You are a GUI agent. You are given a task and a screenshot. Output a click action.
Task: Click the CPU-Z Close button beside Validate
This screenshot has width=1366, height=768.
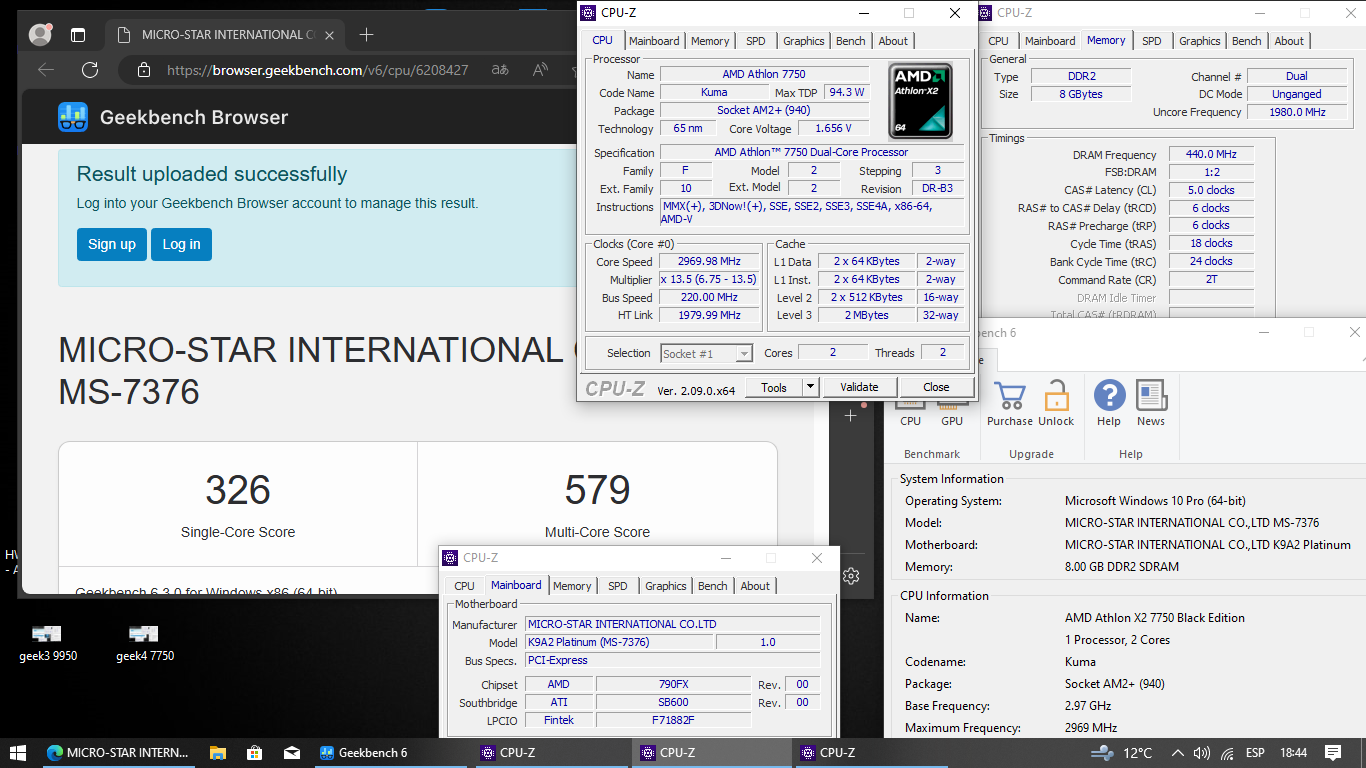tap(936, 387)
